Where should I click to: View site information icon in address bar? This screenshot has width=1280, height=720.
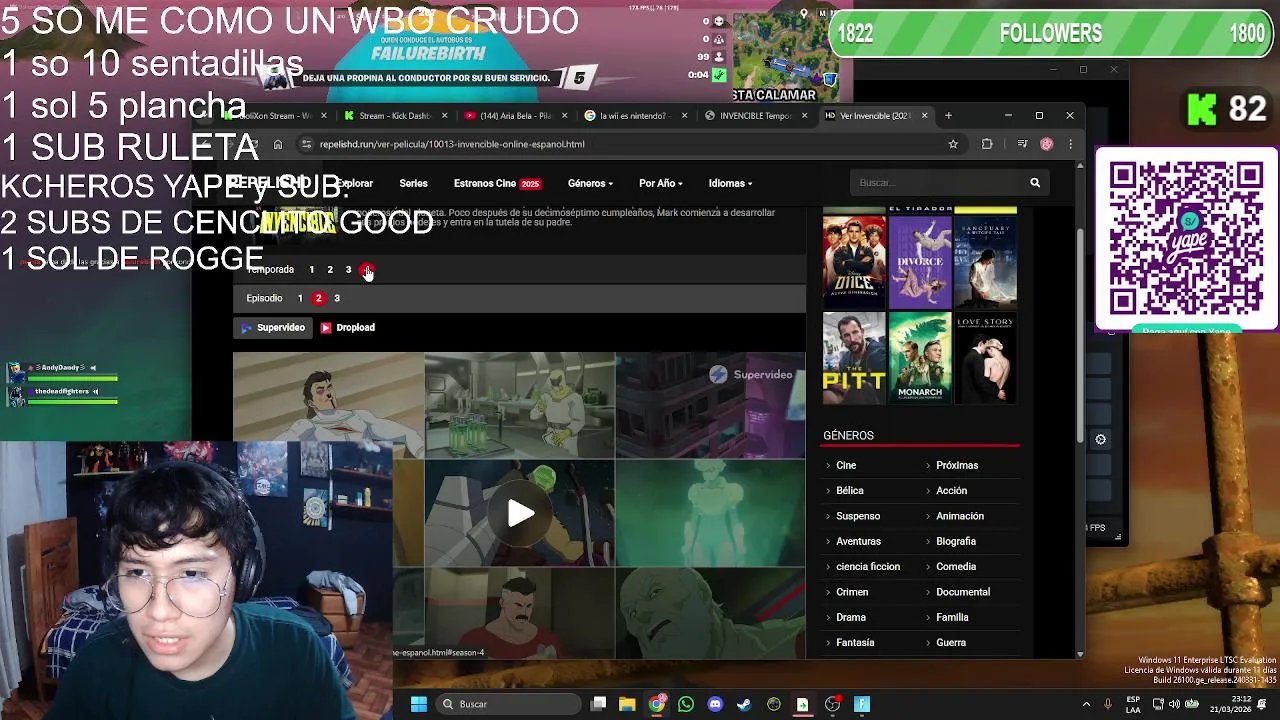click(306, 144)
